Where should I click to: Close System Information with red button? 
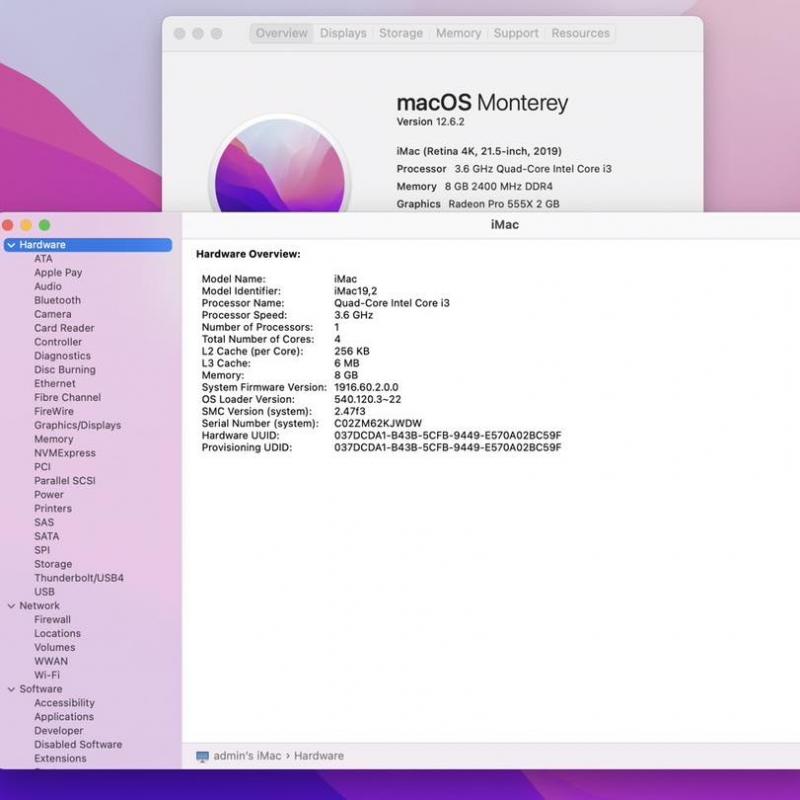point(8,225)
